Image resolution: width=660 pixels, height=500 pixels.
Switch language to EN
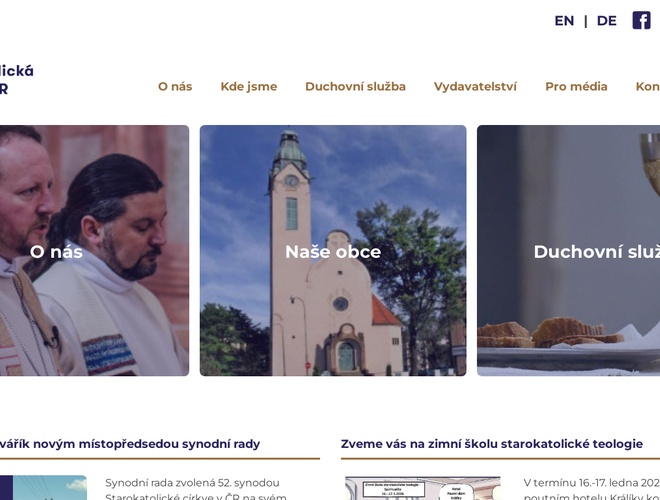pos(564,21)
